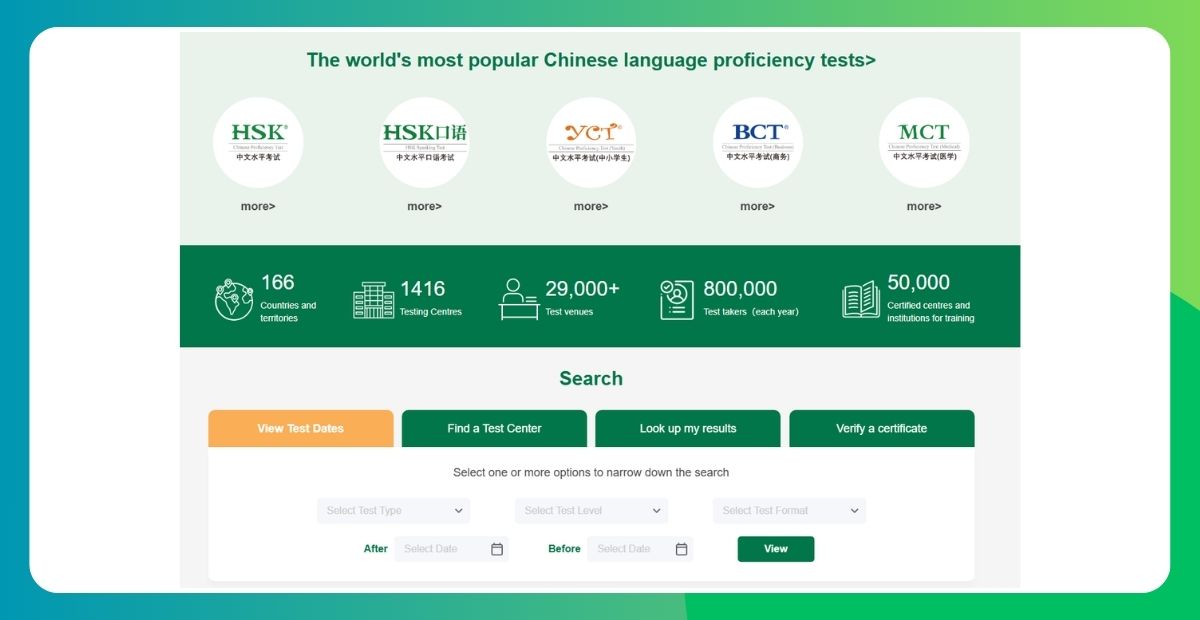Screen dimensions: 1200x620
Task: Switch to the Verify a certificate tab
Action: 882,429
